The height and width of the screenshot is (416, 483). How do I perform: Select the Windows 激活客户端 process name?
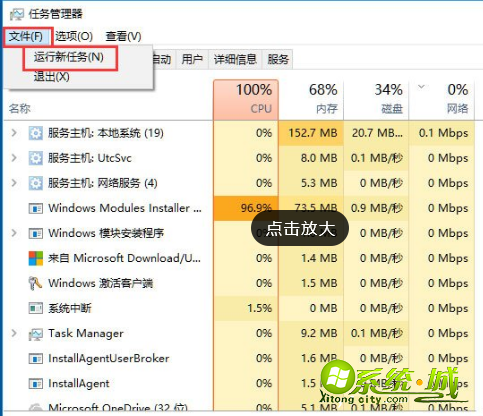tap(101, 283)
